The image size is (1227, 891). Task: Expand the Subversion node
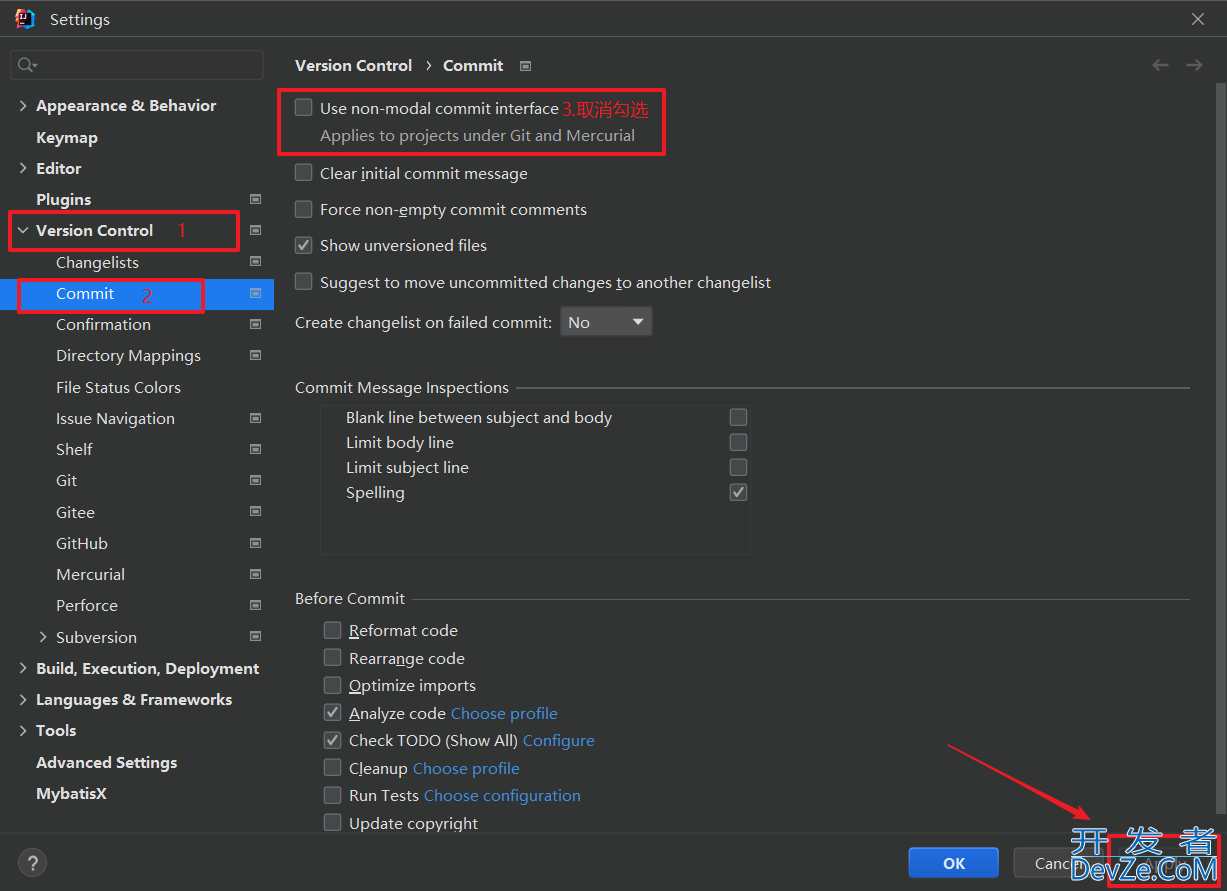click(x=43, y=637)
